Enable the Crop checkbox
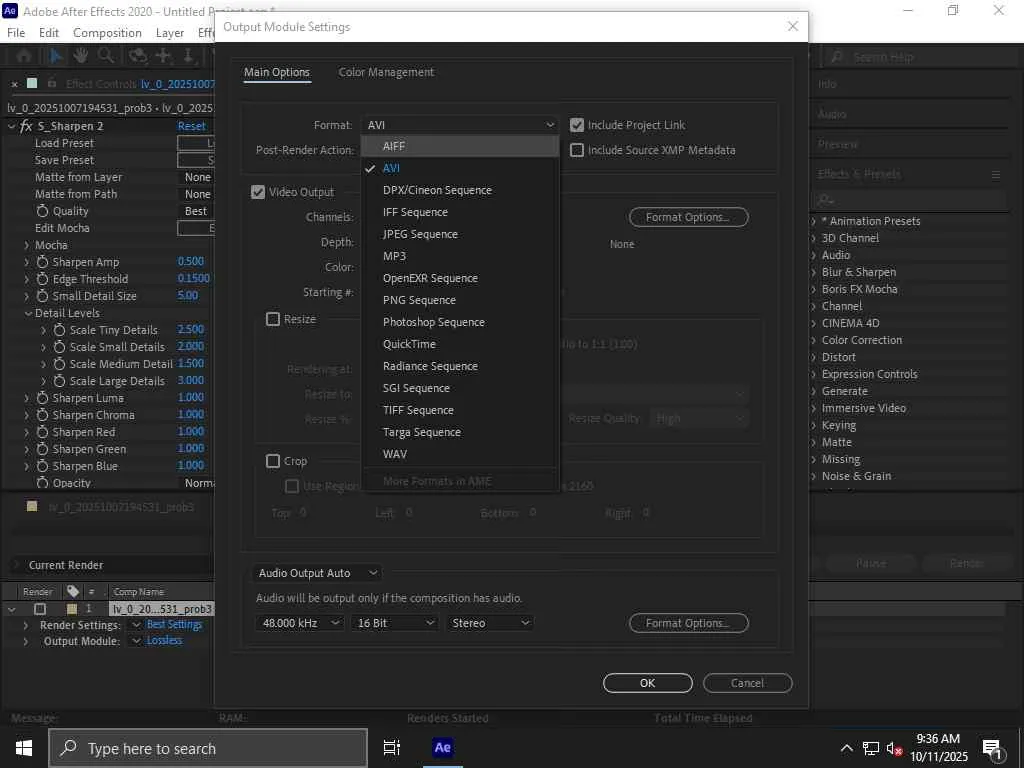 (x=273, y=461)
